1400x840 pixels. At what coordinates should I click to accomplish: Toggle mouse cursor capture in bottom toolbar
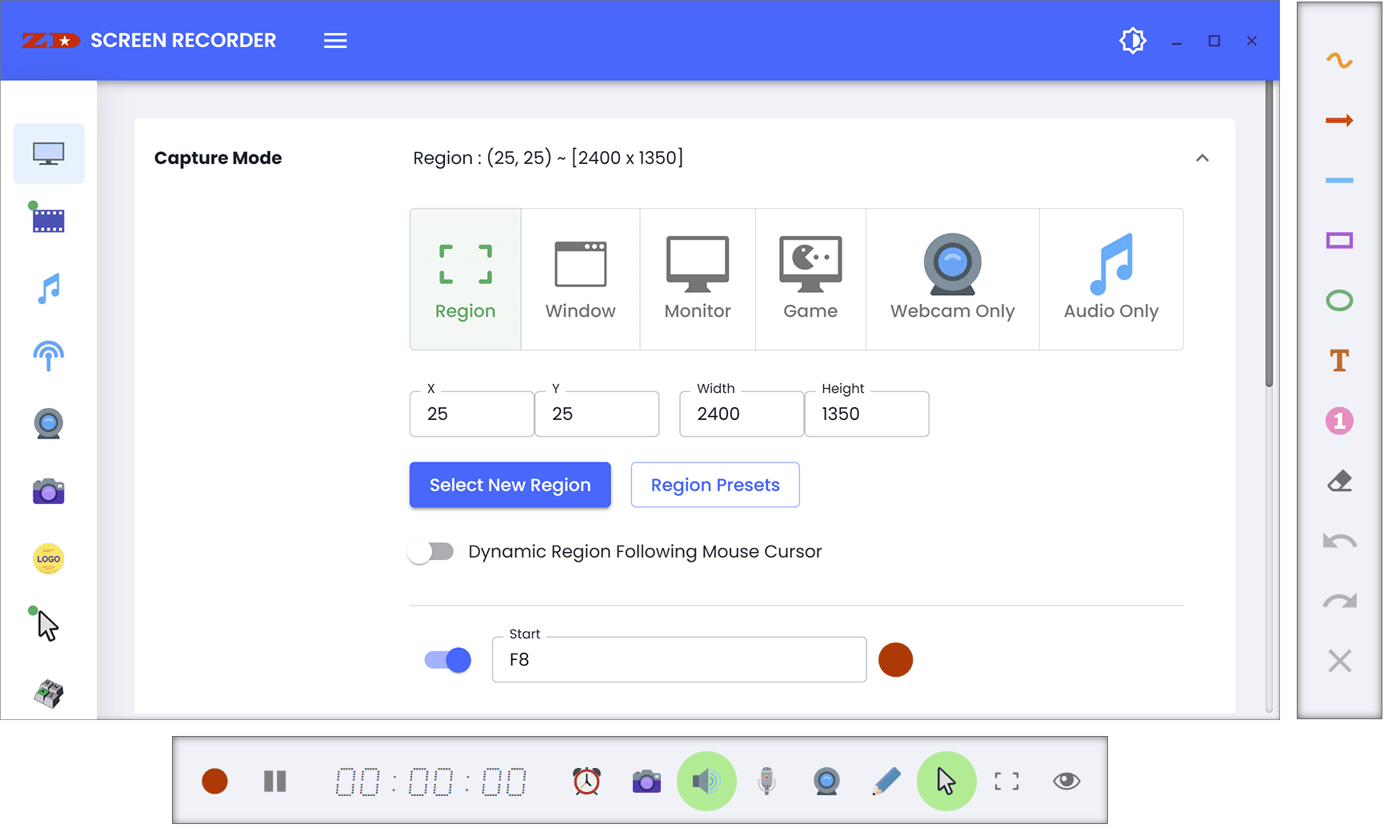click(946, 781)
